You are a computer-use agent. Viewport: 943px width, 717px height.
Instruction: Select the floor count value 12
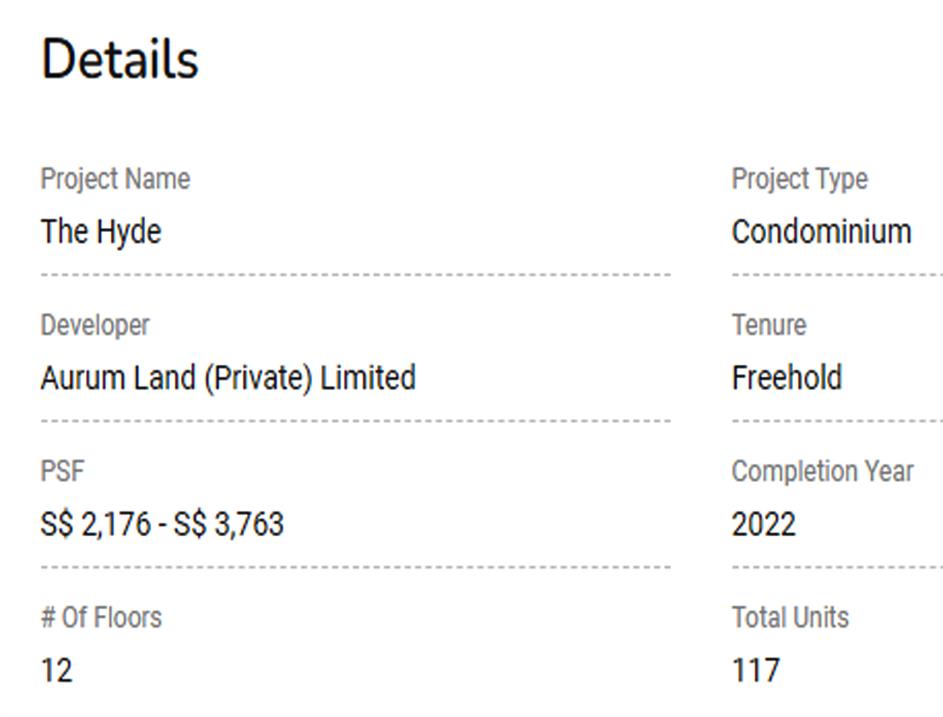[x=57, y=670]
